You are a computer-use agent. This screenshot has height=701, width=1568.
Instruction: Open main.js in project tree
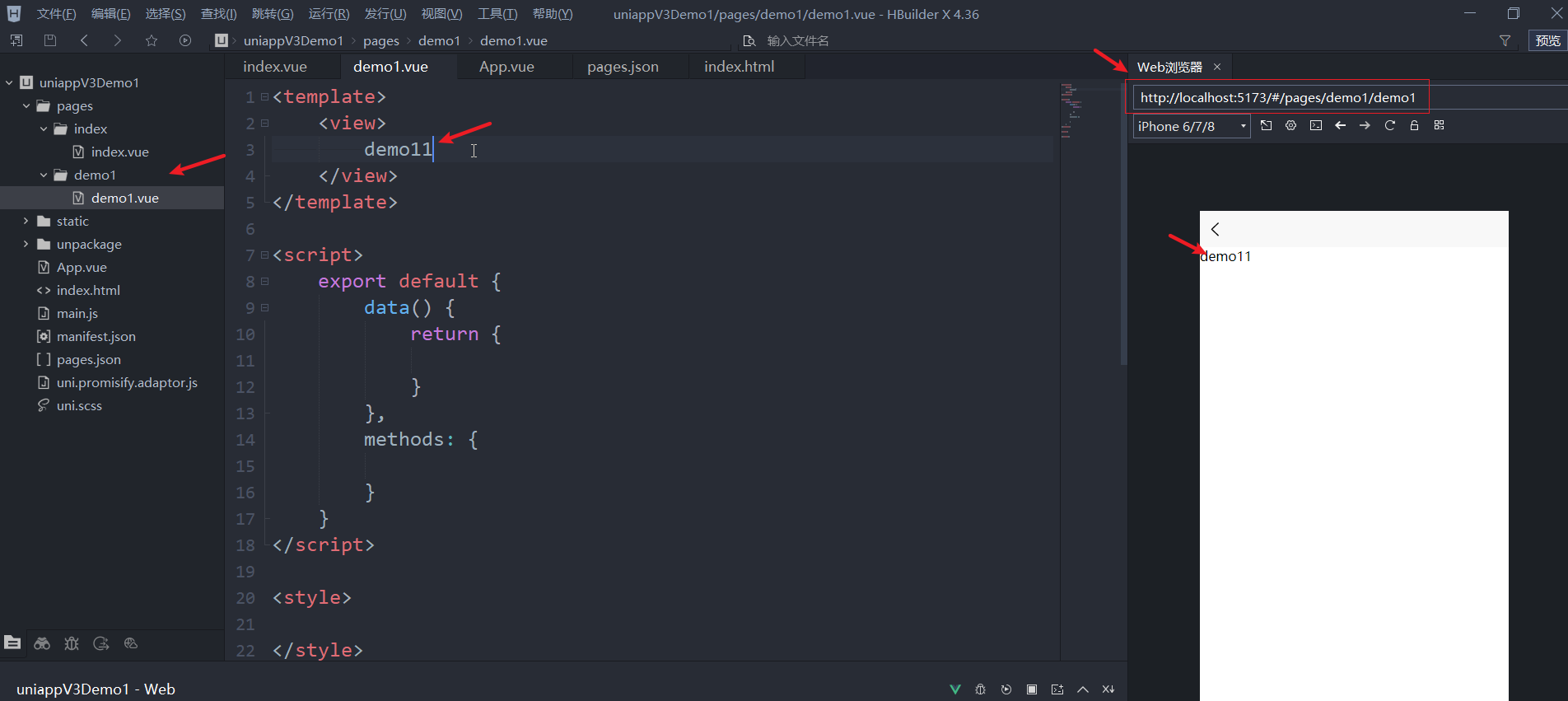click(x=77, y=313)
